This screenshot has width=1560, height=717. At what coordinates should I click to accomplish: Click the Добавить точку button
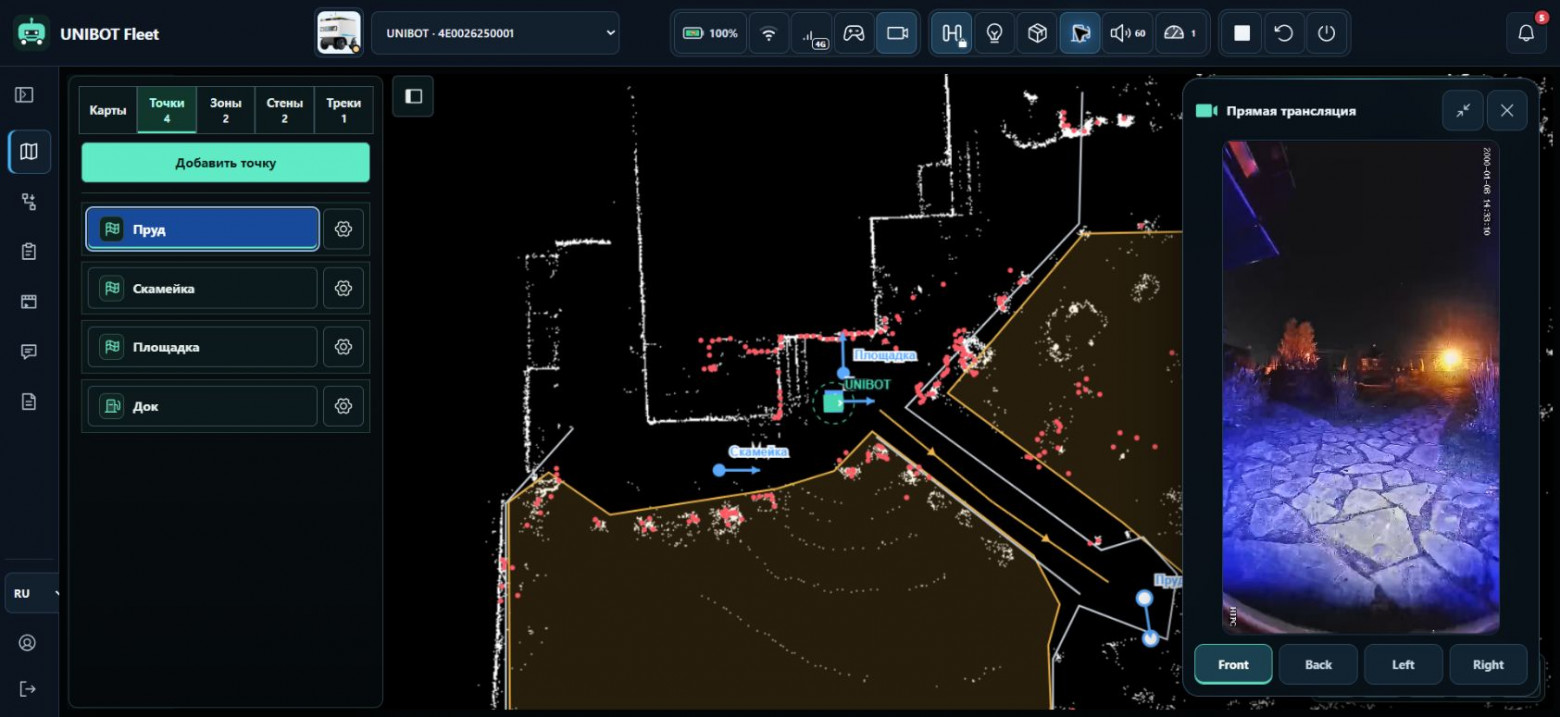click(226, 162)
